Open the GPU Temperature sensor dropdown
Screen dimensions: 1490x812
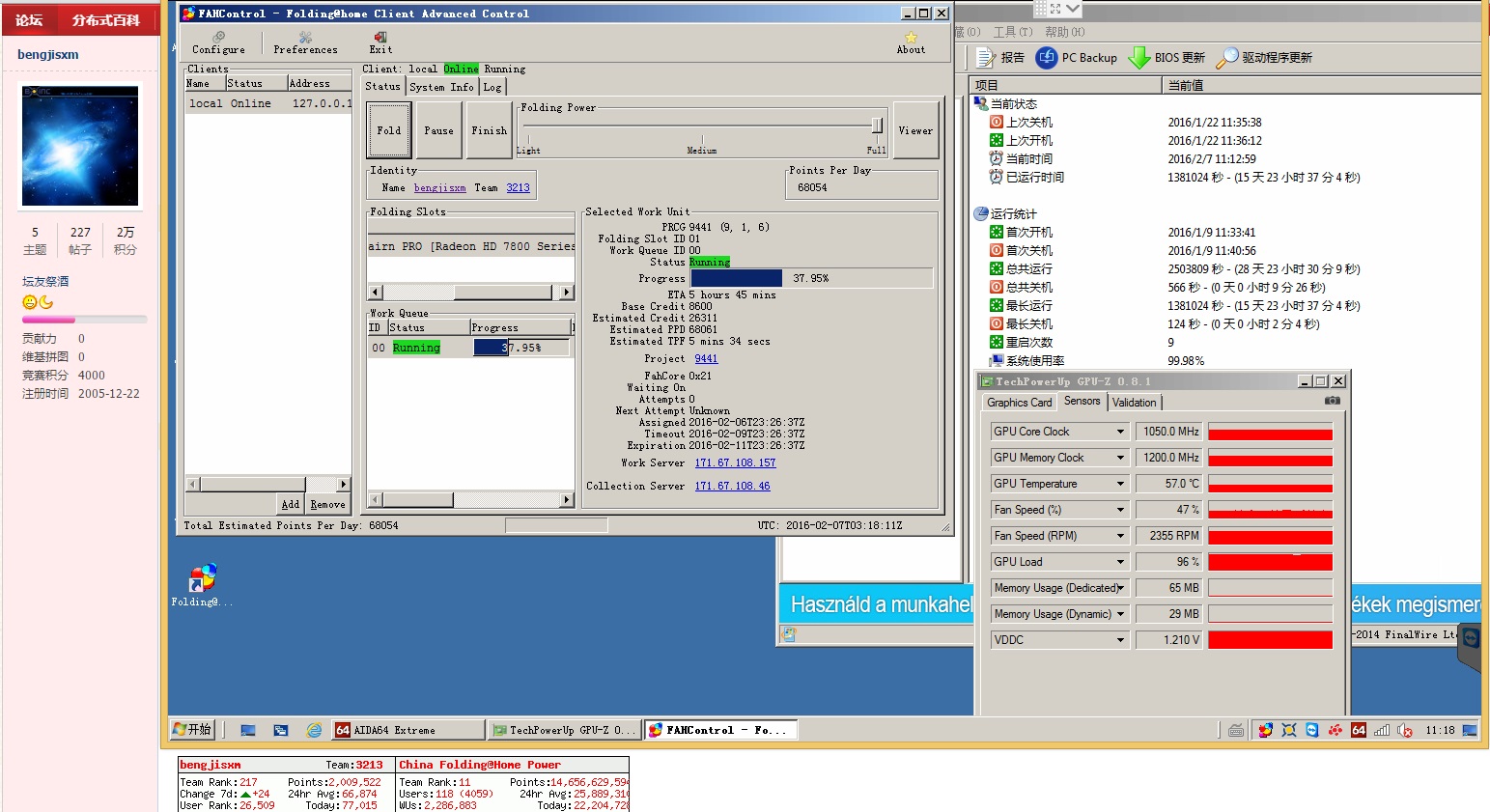click(1121, 484)
